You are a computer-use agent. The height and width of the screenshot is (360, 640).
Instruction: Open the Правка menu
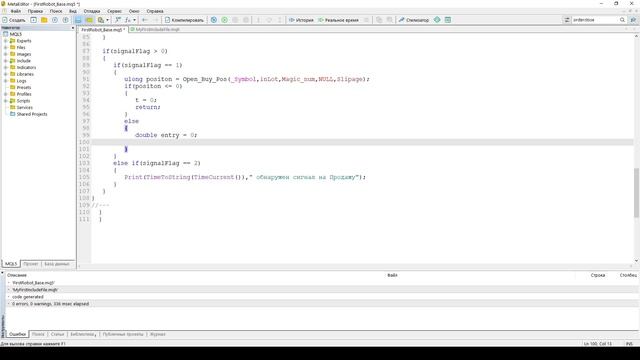(x=36, y=11)
